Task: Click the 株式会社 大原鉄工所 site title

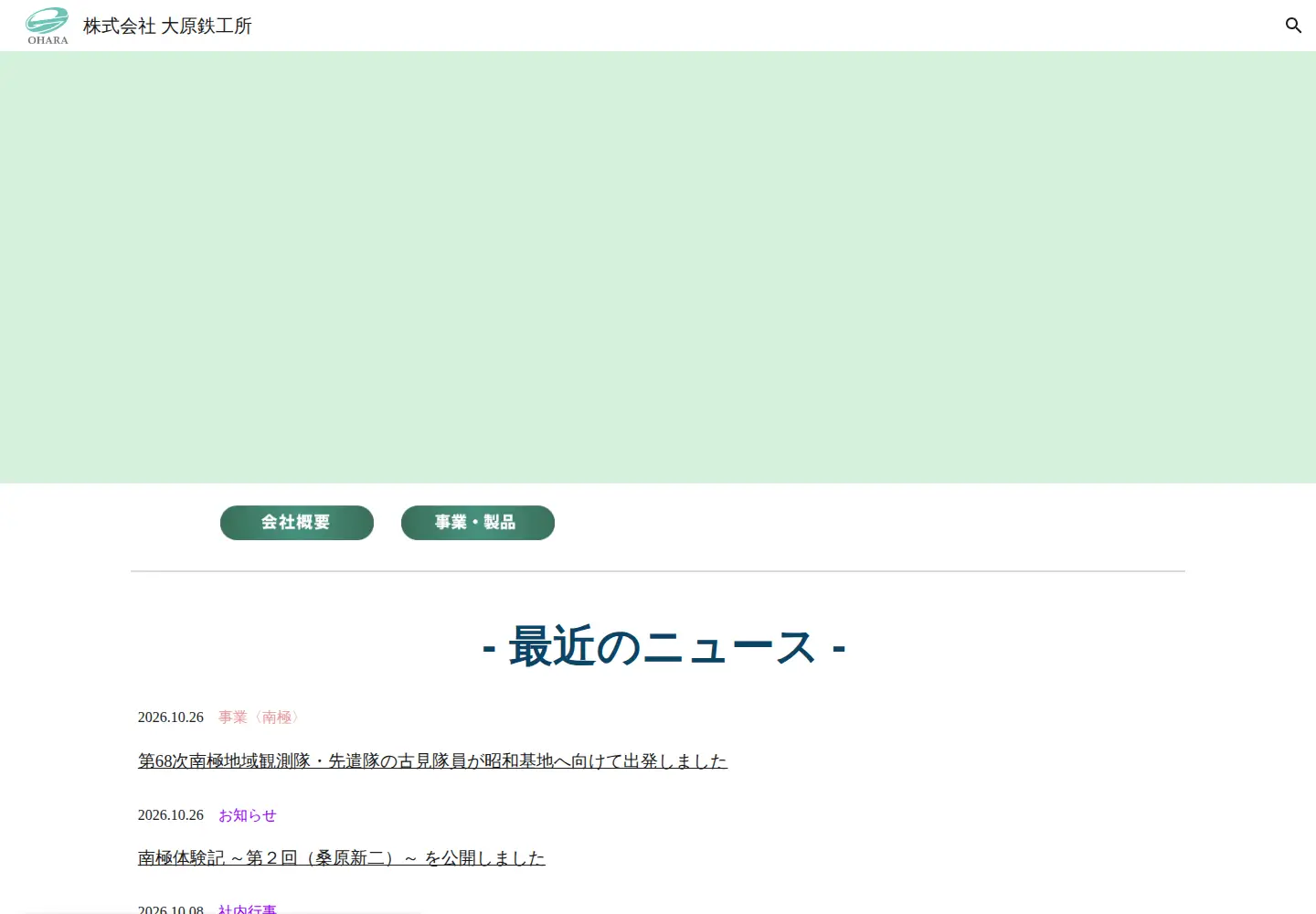Action: point(167,26)
